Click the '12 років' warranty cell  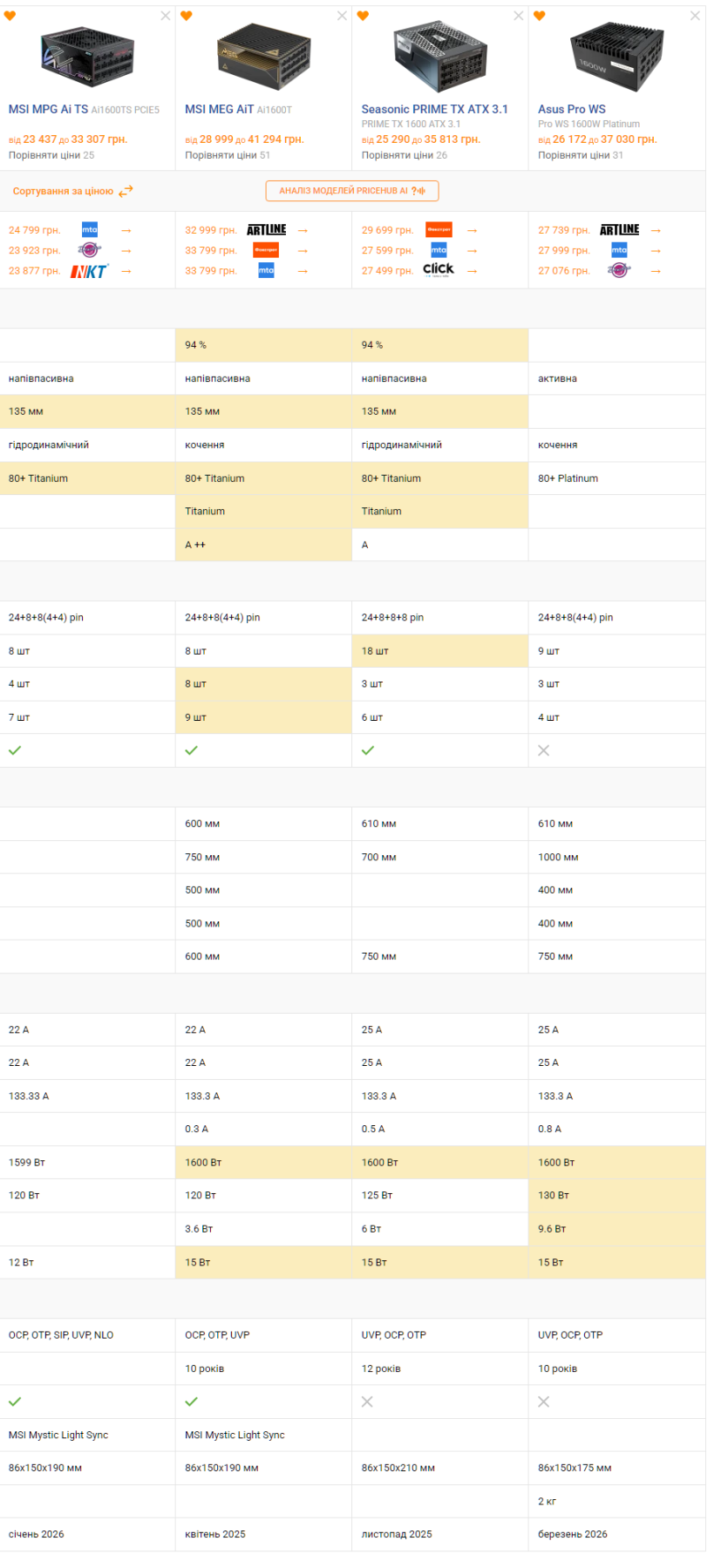point(440,1368)
